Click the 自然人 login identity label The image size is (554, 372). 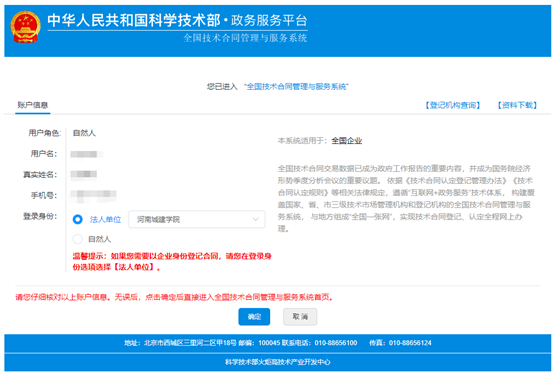pyautogui.click(x=99, y=239)
